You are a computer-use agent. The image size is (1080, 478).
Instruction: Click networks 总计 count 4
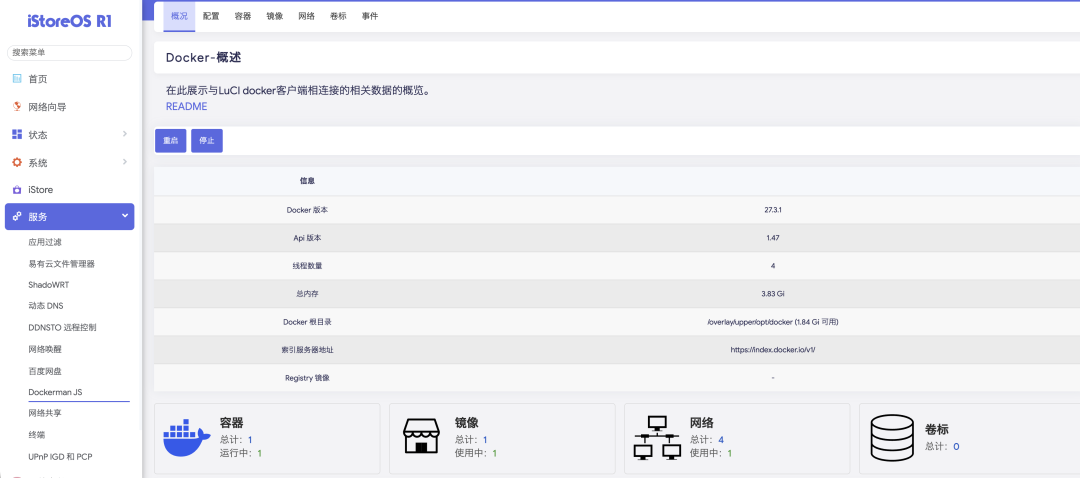pyautogui.click(x=720, y=439)
